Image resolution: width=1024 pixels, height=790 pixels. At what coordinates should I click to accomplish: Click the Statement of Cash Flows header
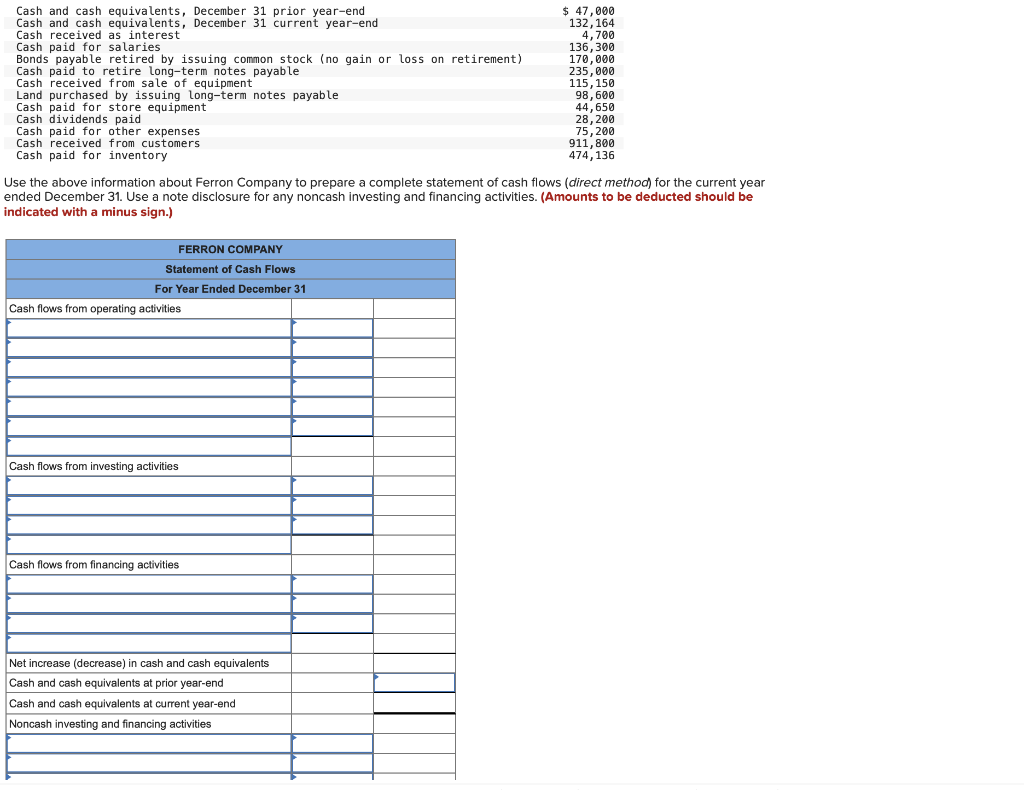tap(230, 269)
